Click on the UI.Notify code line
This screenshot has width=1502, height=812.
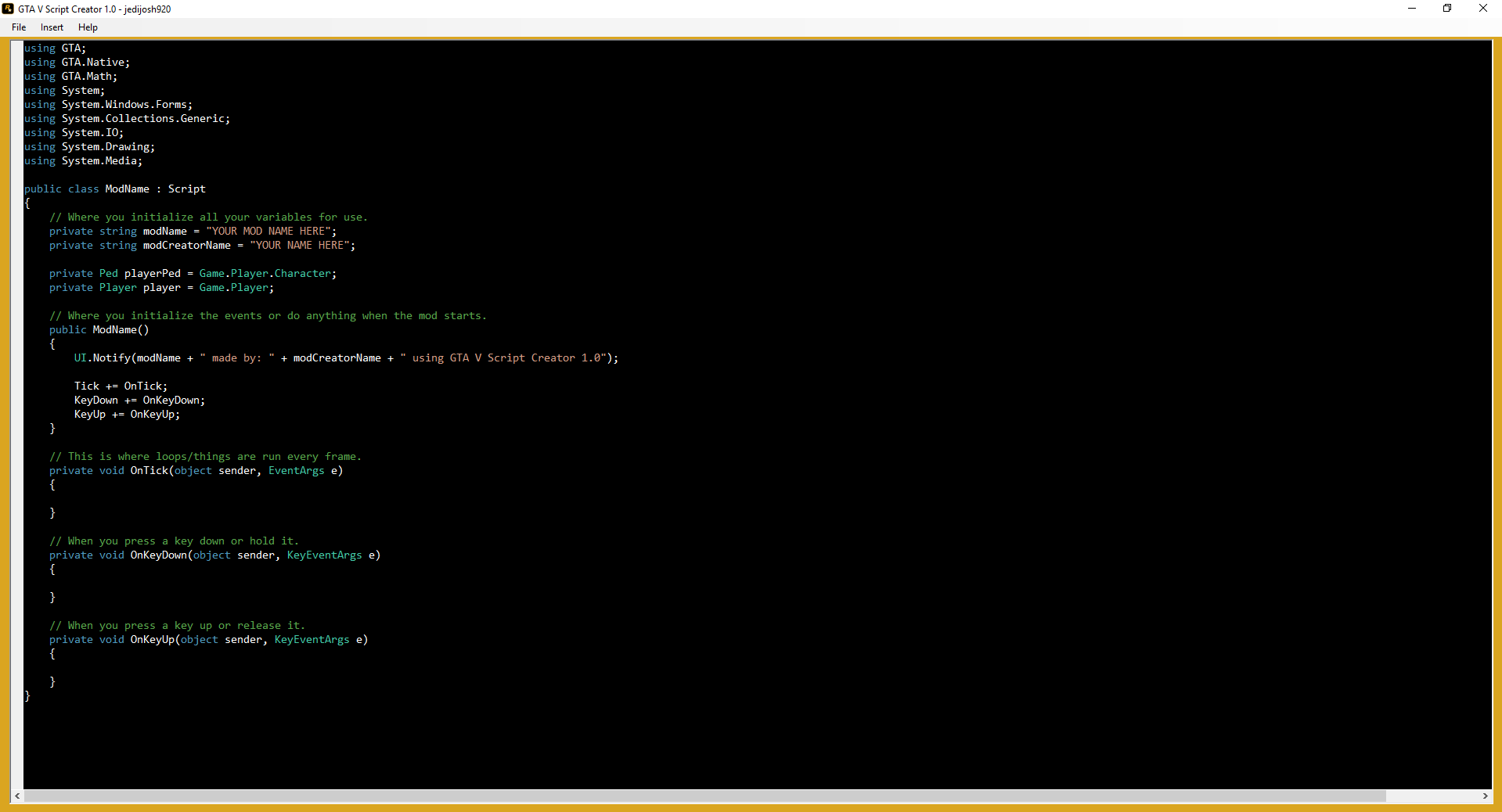[344, 358]
